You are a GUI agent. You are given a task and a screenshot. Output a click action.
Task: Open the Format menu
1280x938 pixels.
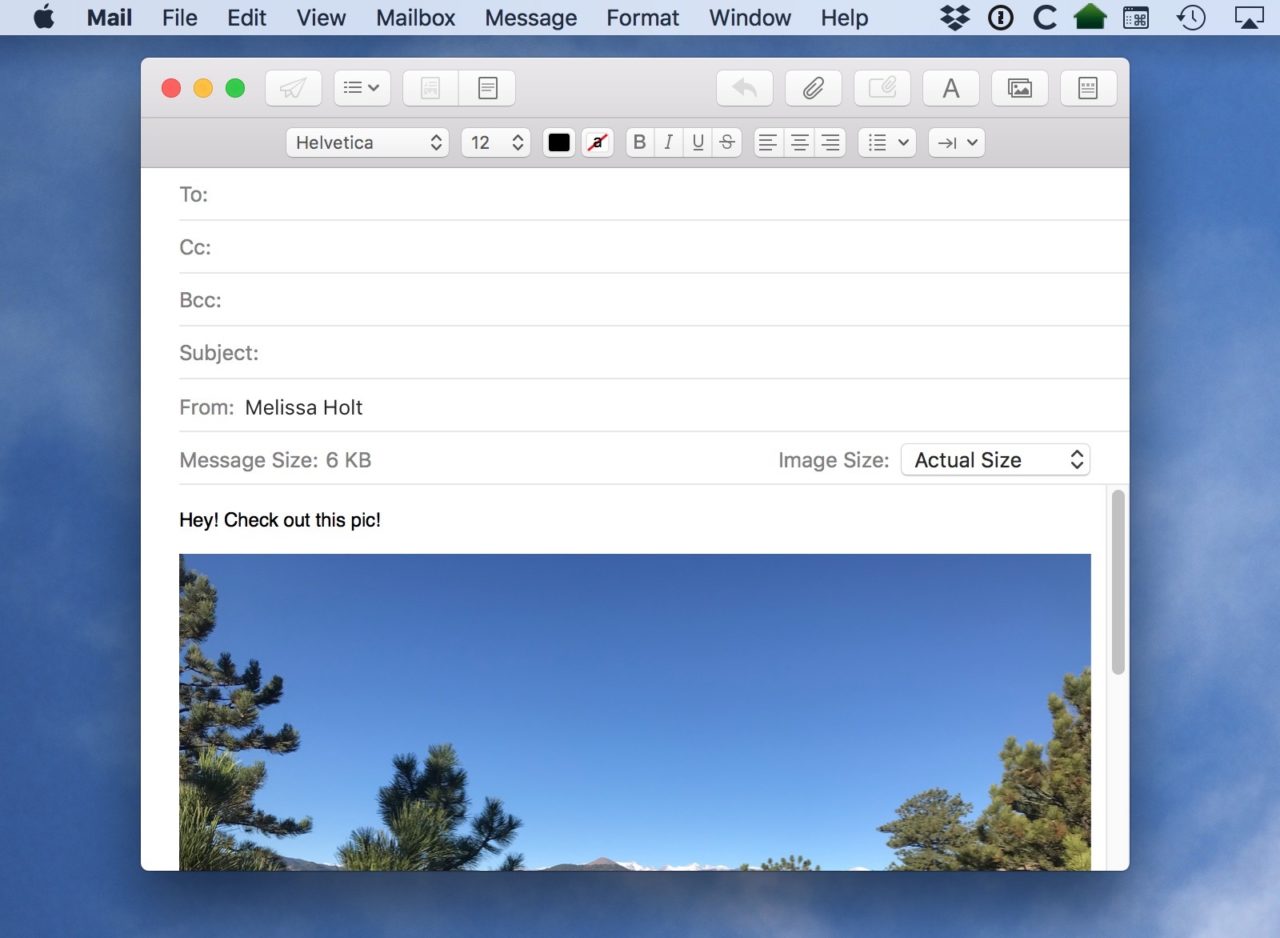(643, 17)
